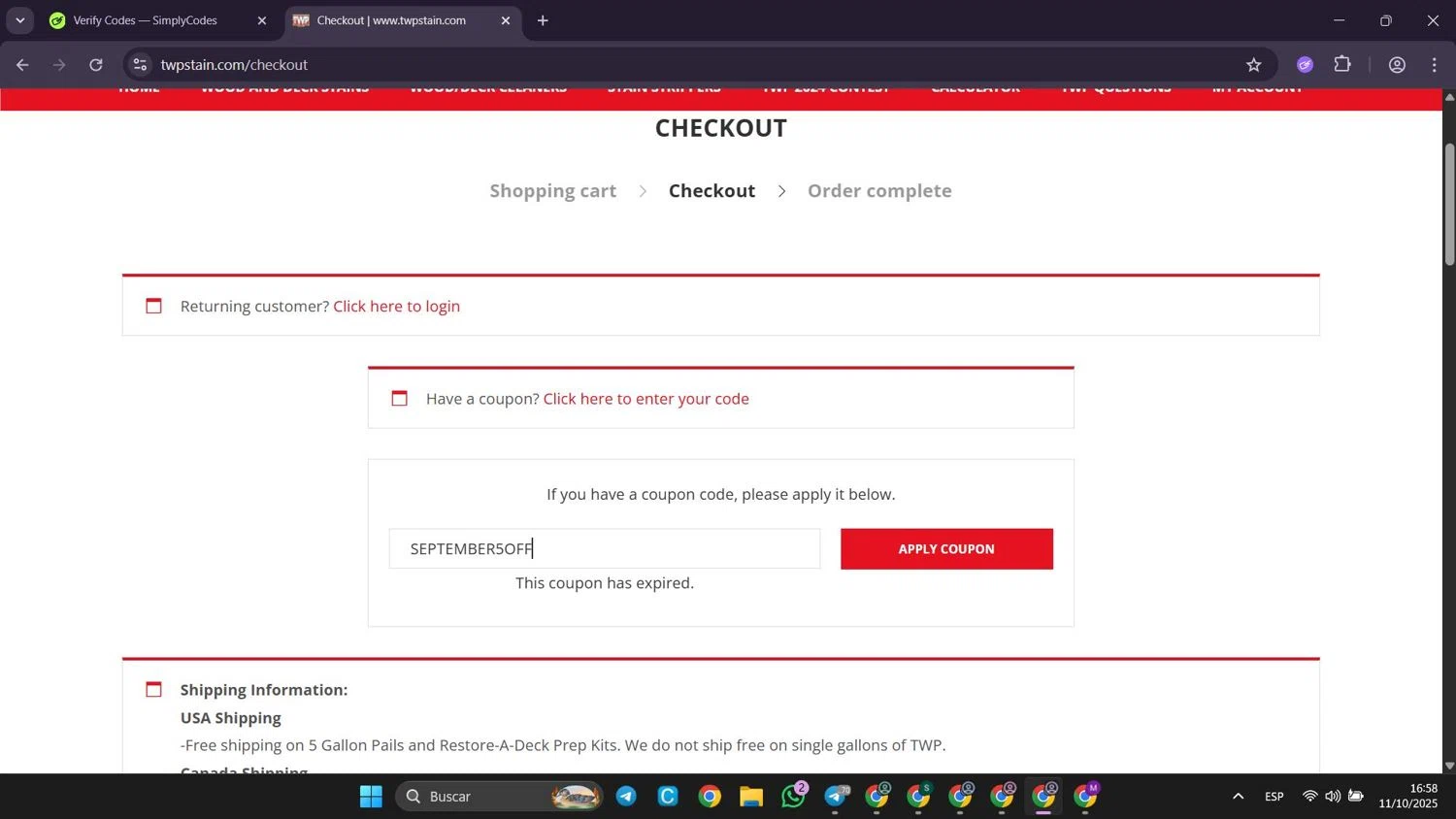
Task: Click the CHECKOUT page title
Action: (720, 128)
